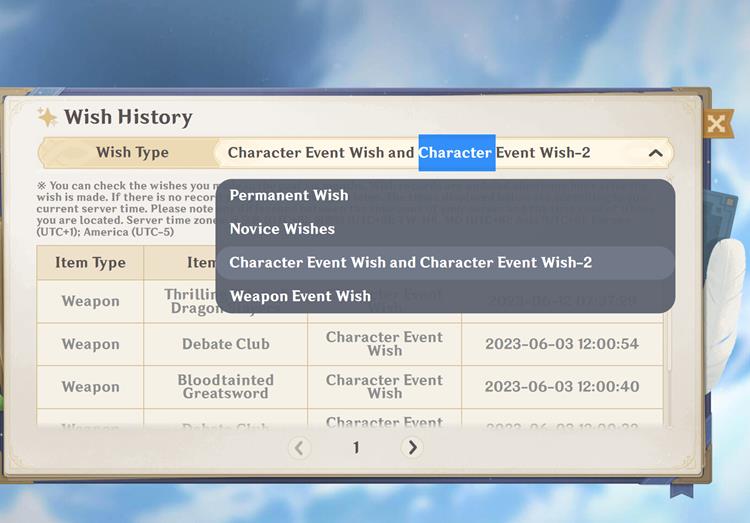
Task: Click timestamp 2023-06-03 12:00:54
Action: 562,344
